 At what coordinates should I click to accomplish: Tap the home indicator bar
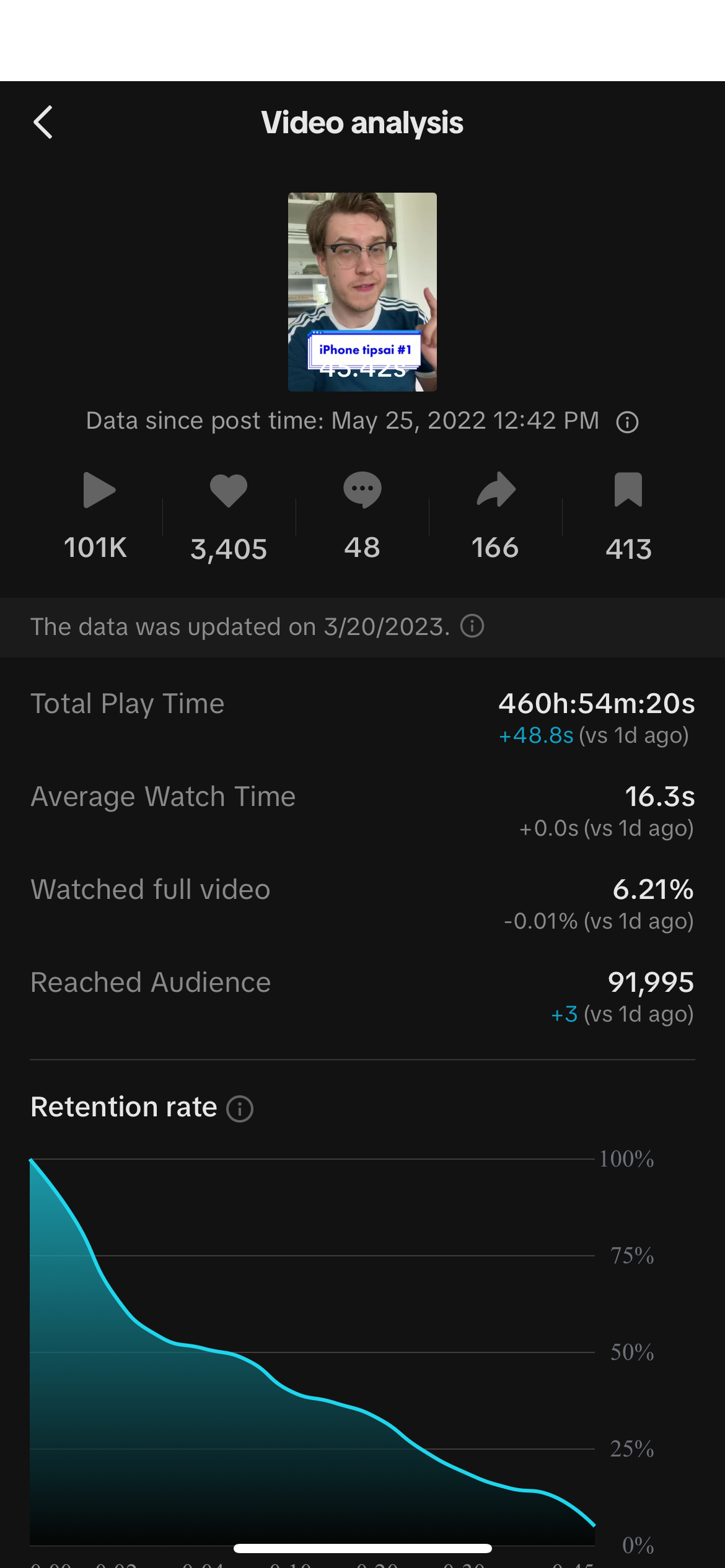pyautogui.click(x=362, y=1549)
